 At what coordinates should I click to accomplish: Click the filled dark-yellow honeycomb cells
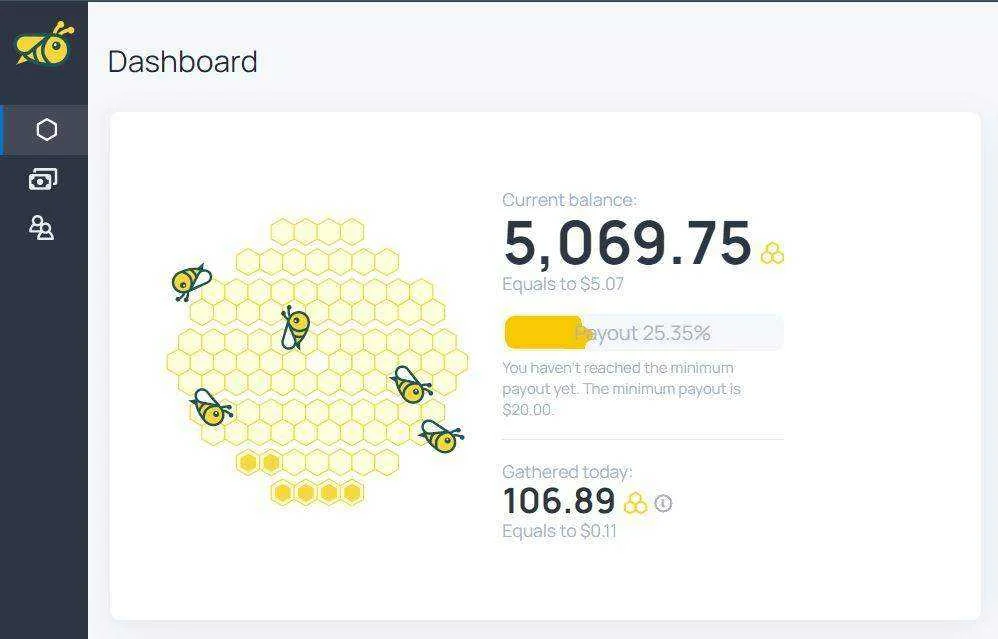pyautogui.click(x=300, y=479)
